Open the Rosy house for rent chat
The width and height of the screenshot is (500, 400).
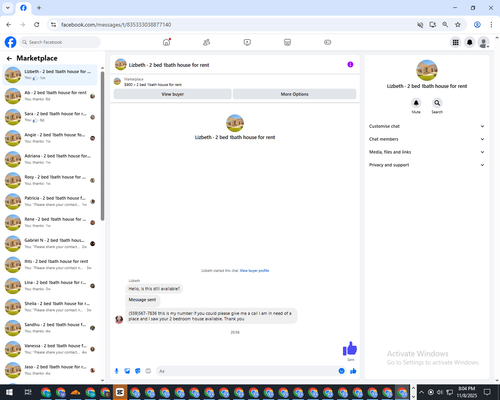pyautogui.click(x=50, y=180)
